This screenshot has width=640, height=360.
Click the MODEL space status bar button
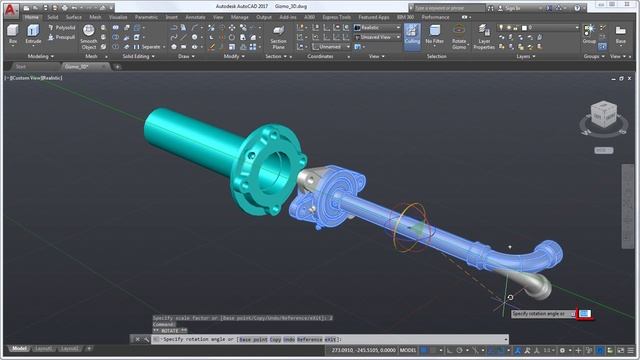point(407,350)
